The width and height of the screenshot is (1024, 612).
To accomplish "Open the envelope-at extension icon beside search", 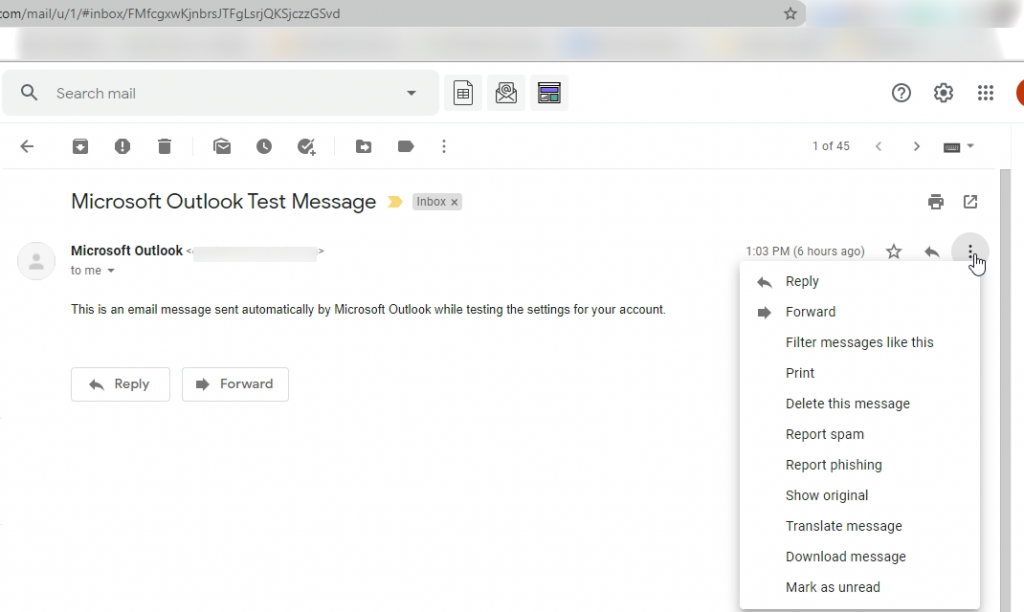I will tap(506, 93).
